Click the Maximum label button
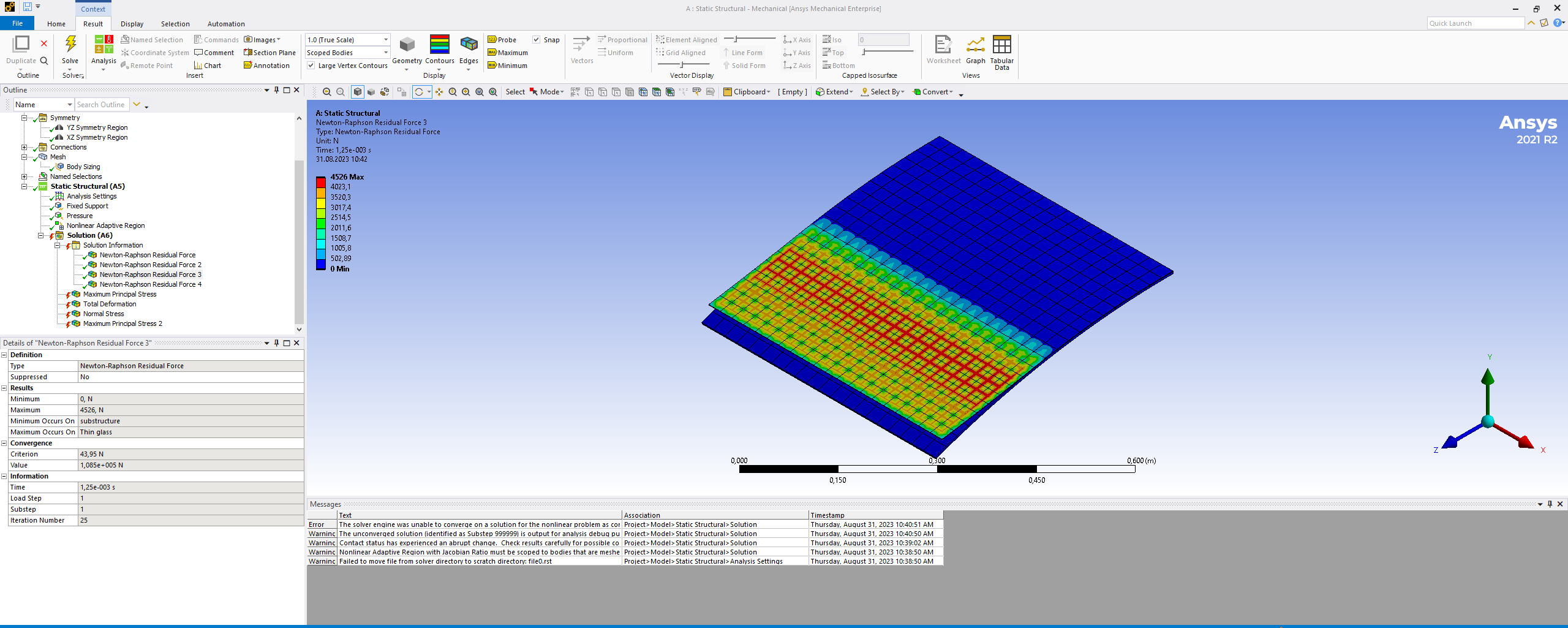 click(507, 53)
